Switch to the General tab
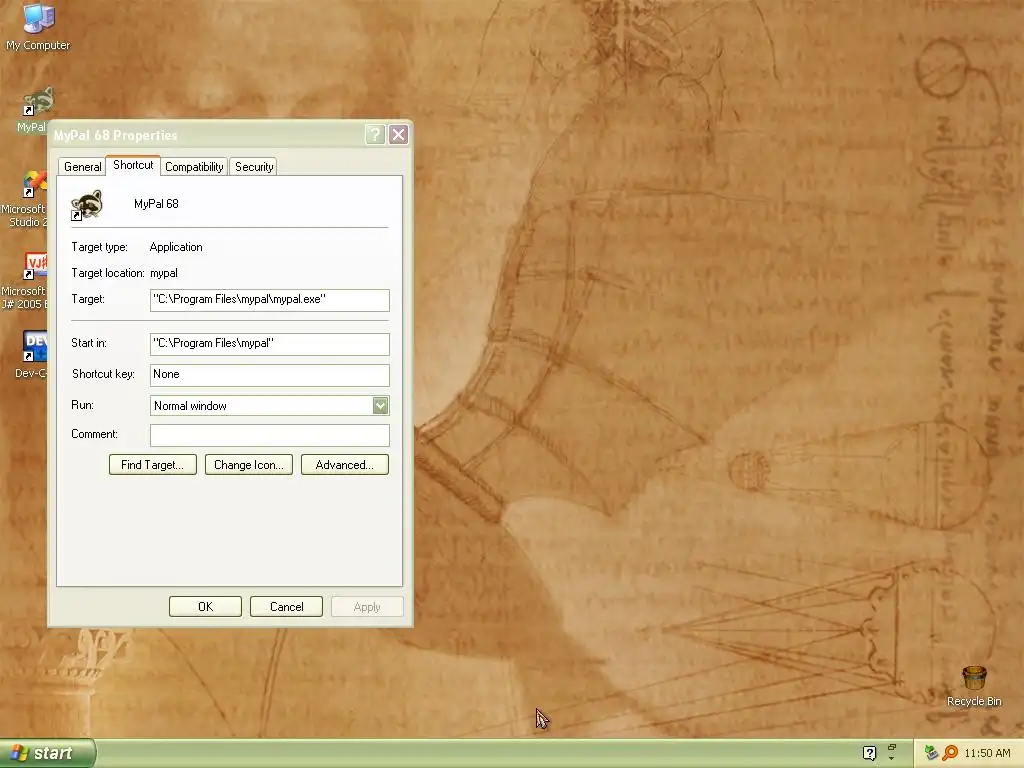 click(x=82, y=167)
